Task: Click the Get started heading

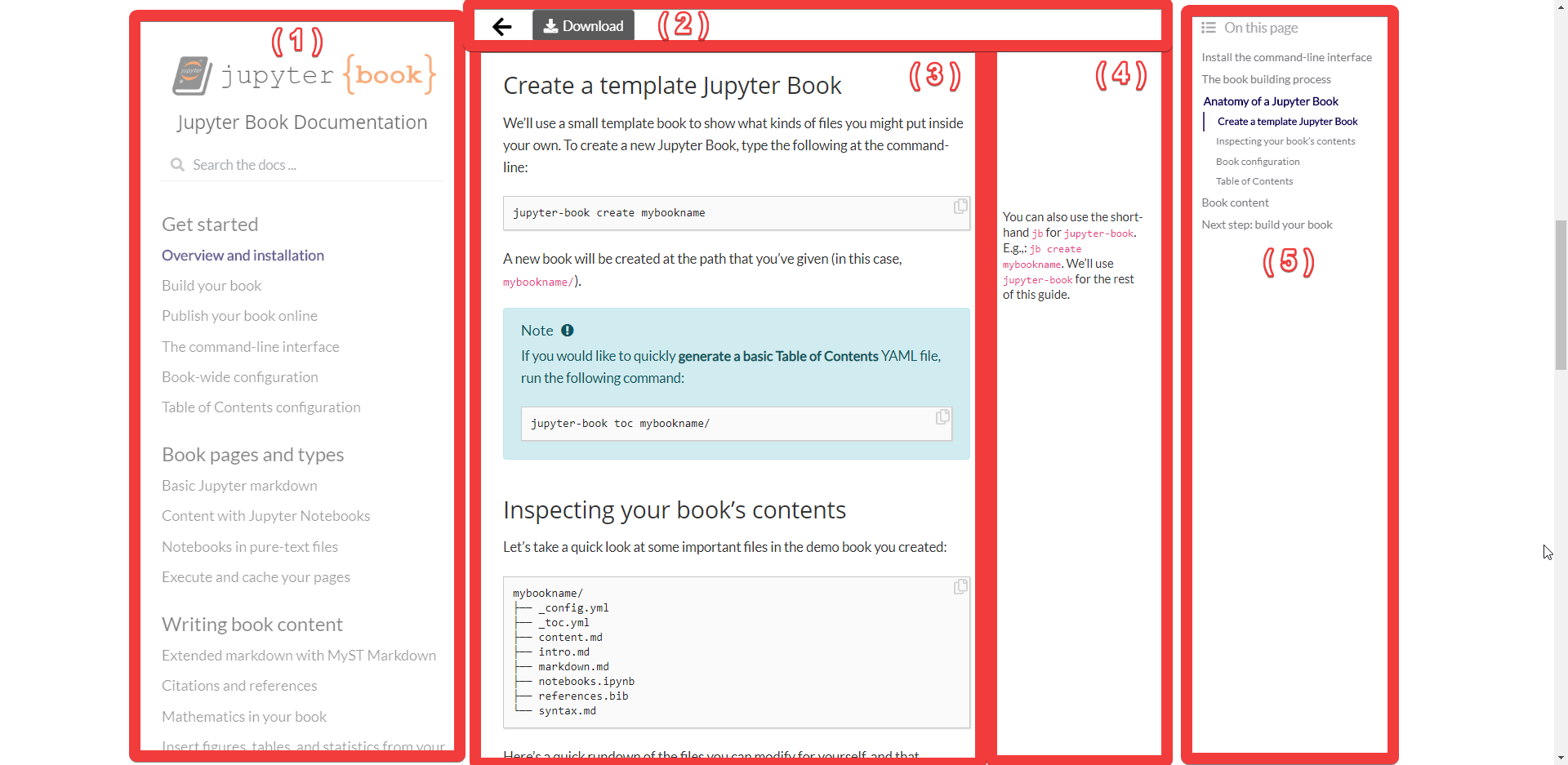Action: 210,225
